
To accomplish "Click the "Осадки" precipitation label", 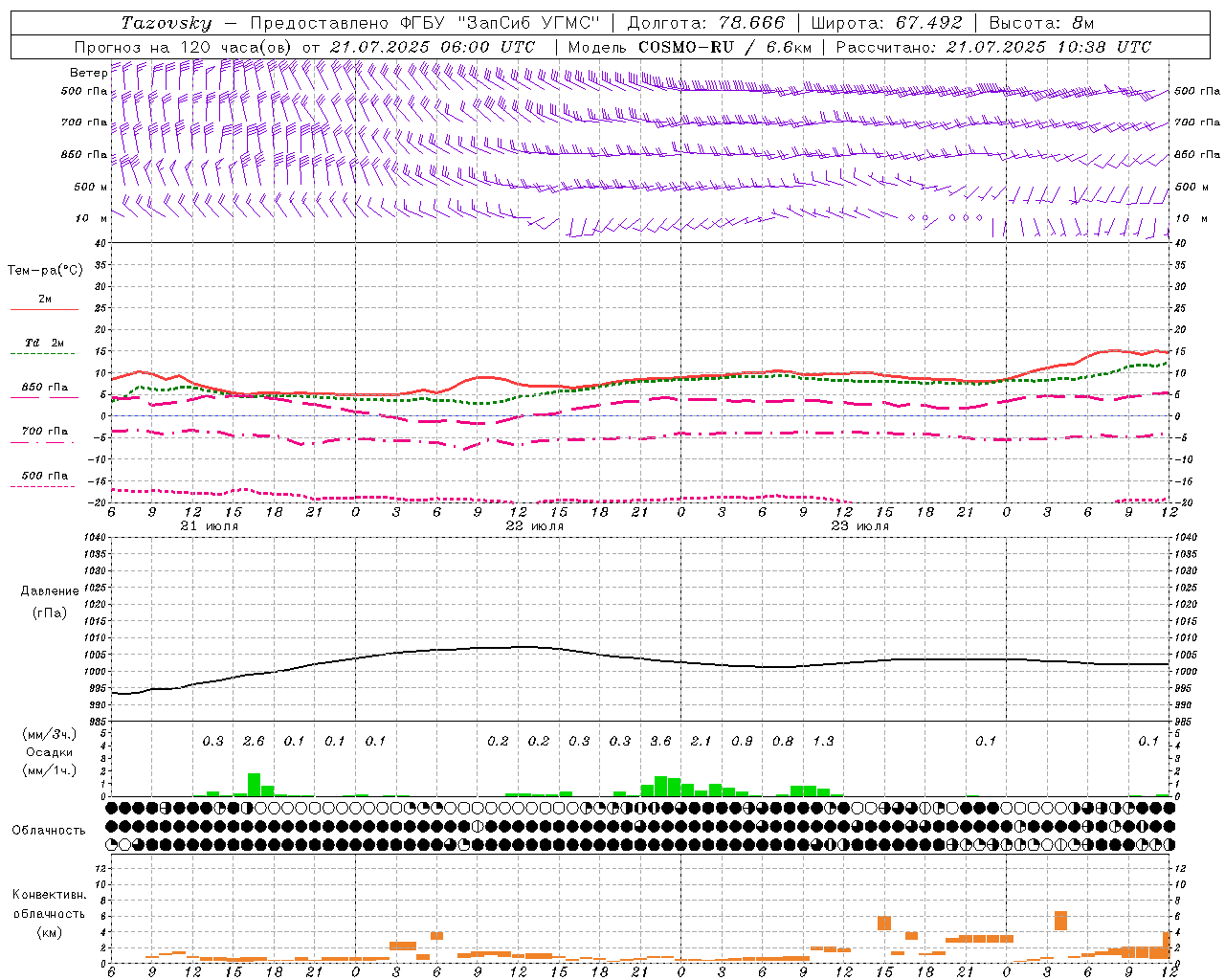I will [x=49, y=753].
